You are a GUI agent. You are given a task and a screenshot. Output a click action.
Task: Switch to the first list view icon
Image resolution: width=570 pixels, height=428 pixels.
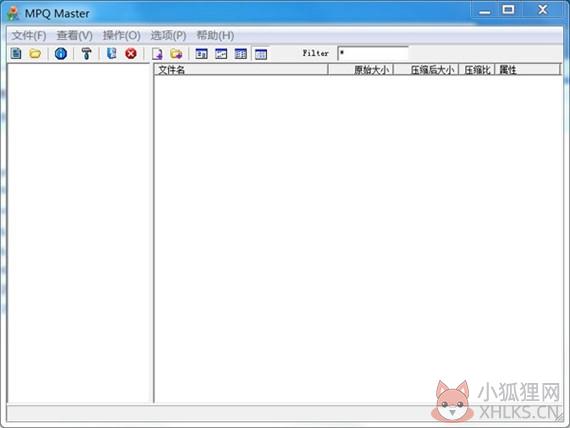(202, 54)
